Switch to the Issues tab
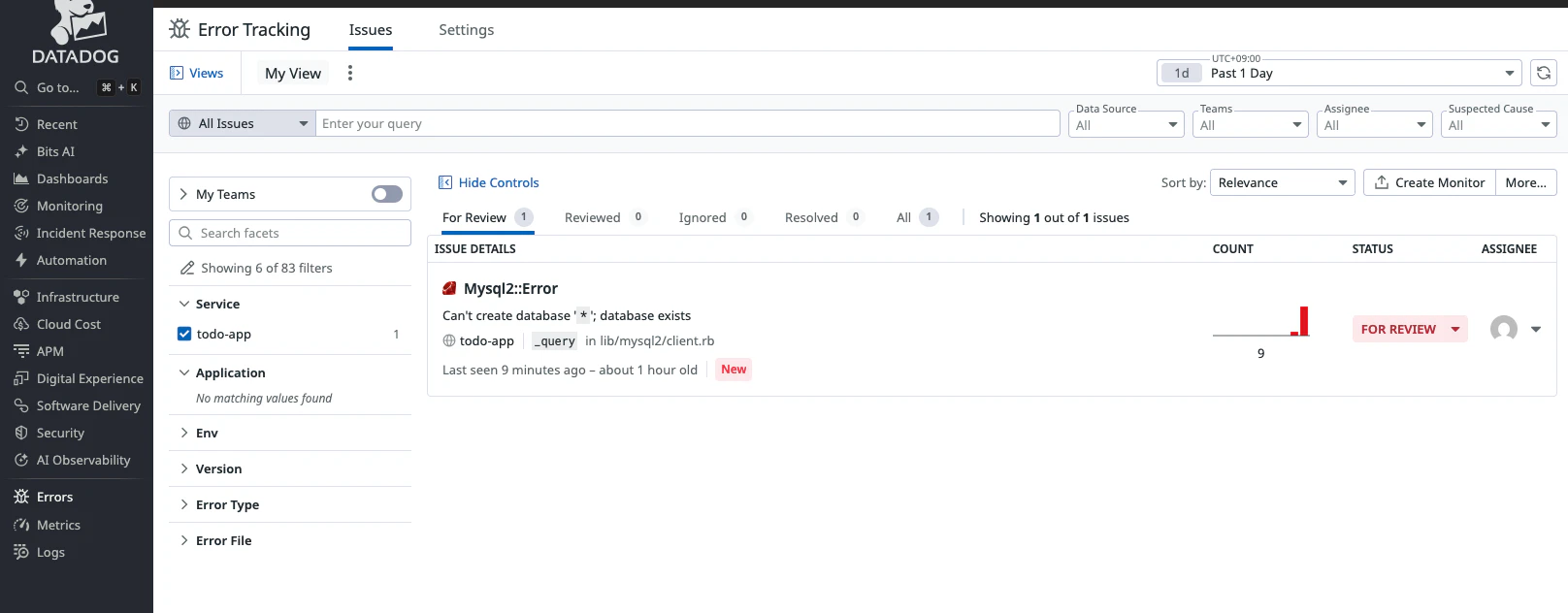 tap(371, 30)
